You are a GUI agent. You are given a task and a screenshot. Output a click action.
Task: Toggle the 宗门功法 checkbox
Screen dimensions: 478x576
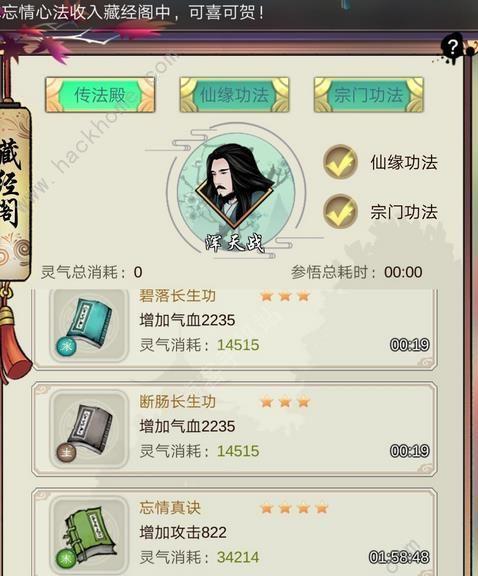340,212
